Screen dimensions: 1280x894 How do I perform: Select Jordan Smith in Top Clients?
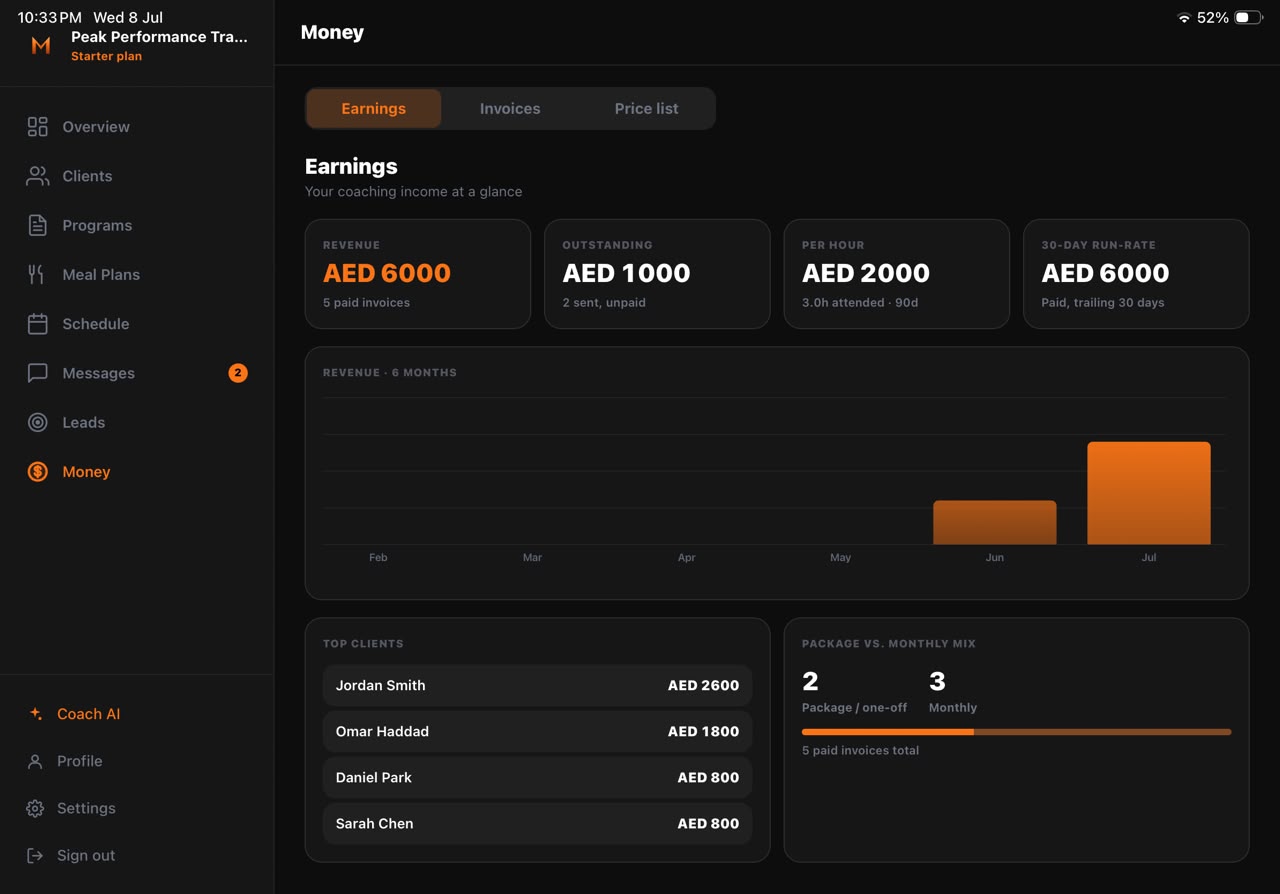537,686
